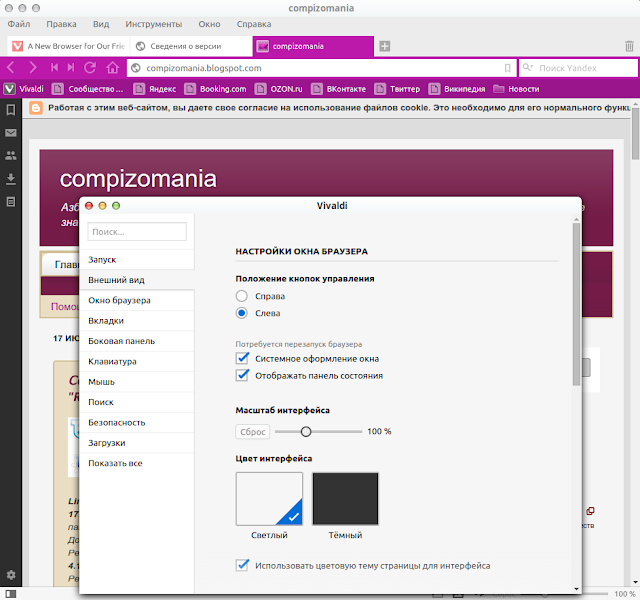Image resolution: width=640 pixels, height=600 pixels.
Task: Open search engine dropdown in search field
Action: pyautogui.click(x=528, y=67)
